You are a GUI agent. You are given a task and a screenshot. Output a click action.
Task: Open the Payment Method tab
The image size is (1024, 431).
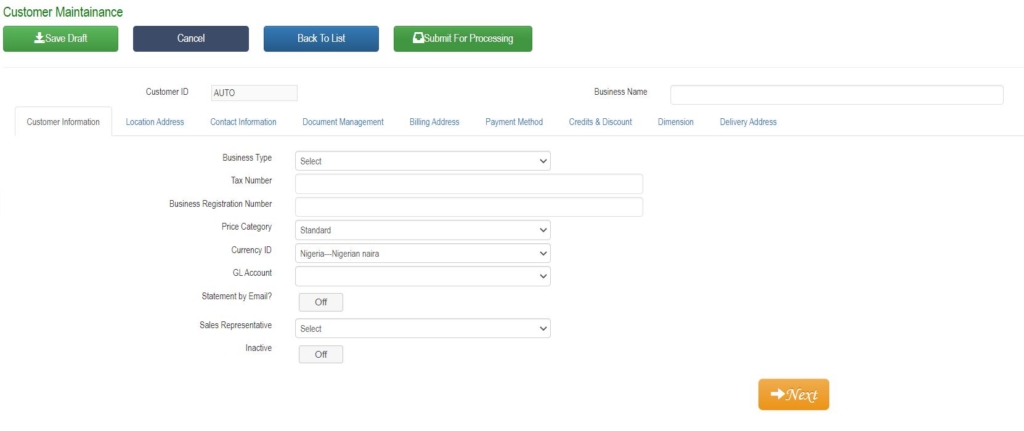click(514, 122)
